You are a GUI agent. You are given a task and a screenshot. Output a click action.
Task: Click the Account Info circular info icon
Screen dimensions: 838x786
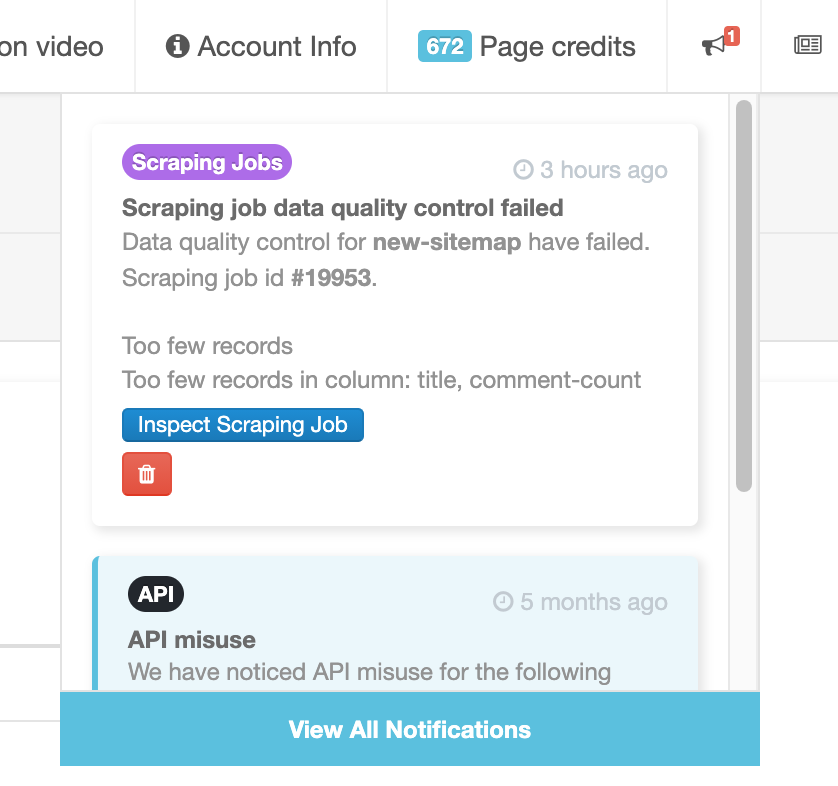pyautogui.click(x=176, y=45)
